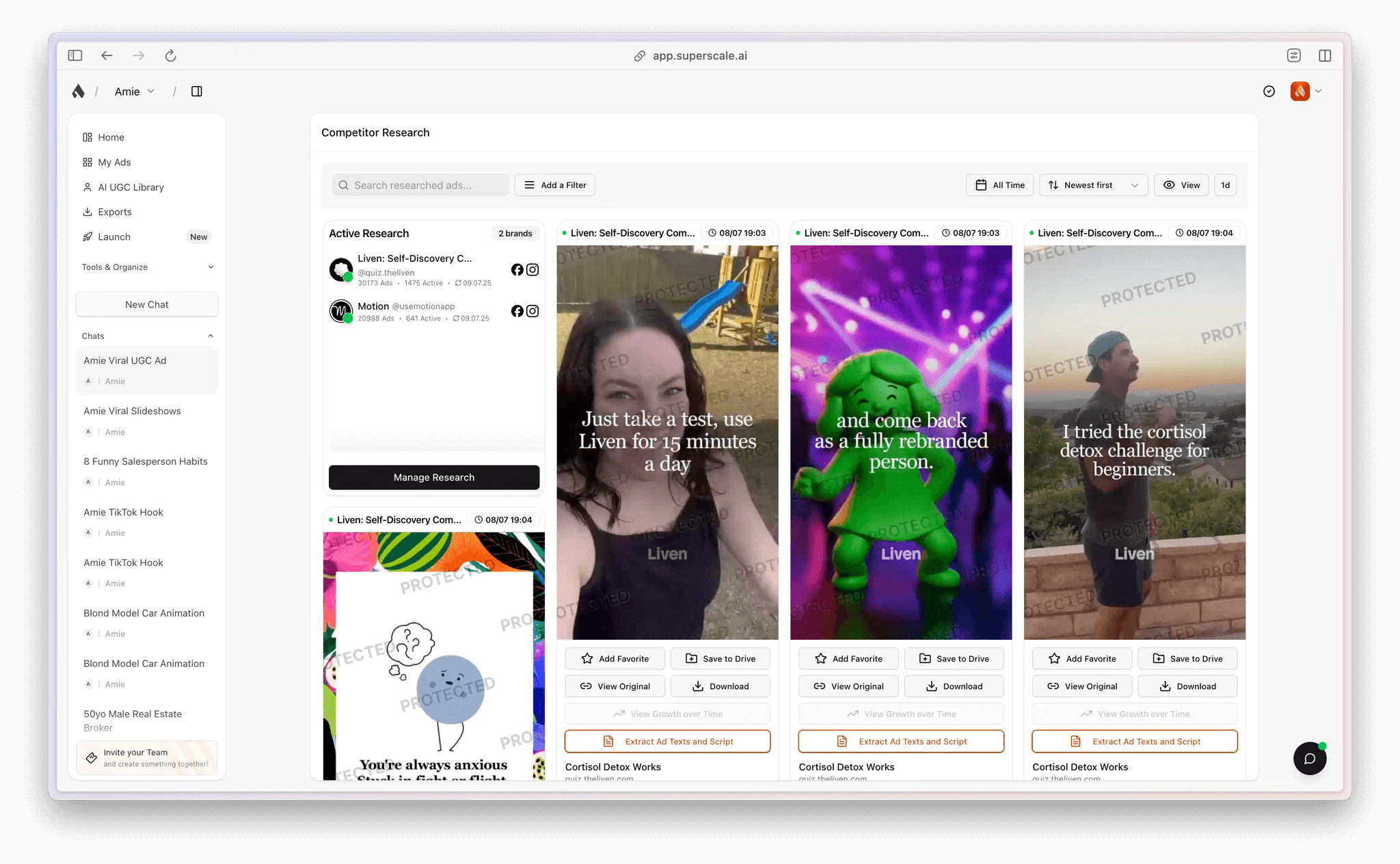Click the Facebook icon for the Motion brand
This screenshot has height=864, width=1400.
(x=517, y=311)
